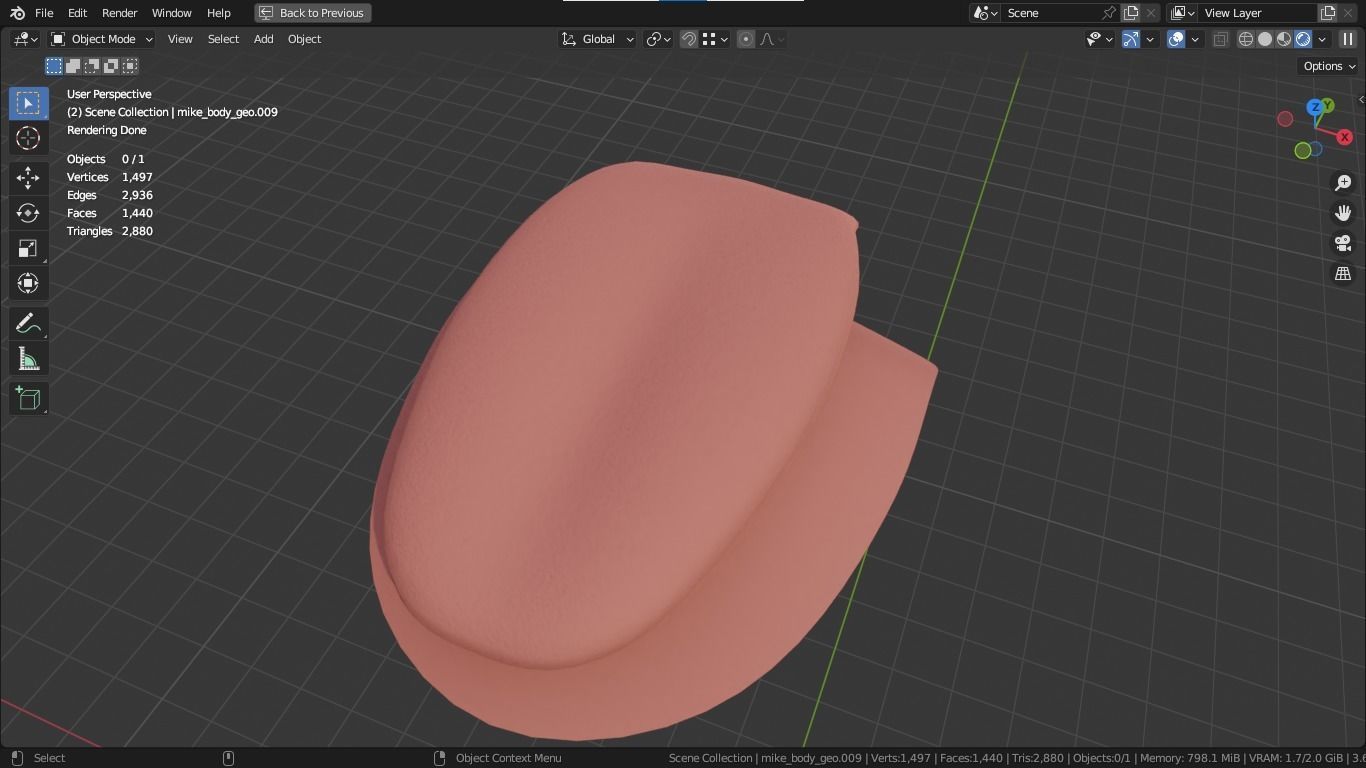Click the zoom magnifier viewport icon
Screen dimensions: 1366x768
pyautogui.click(x=1343, y=183)
